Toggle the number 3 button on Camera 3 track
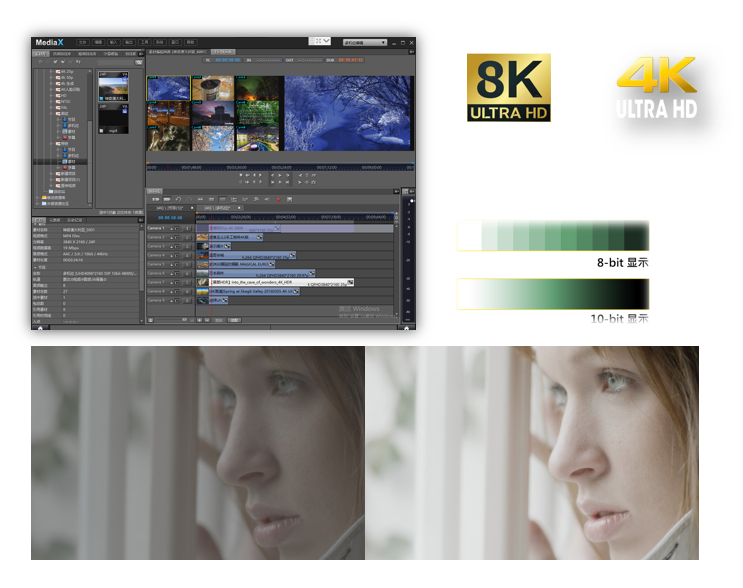 pyautogui.click(x=188, y=246)
